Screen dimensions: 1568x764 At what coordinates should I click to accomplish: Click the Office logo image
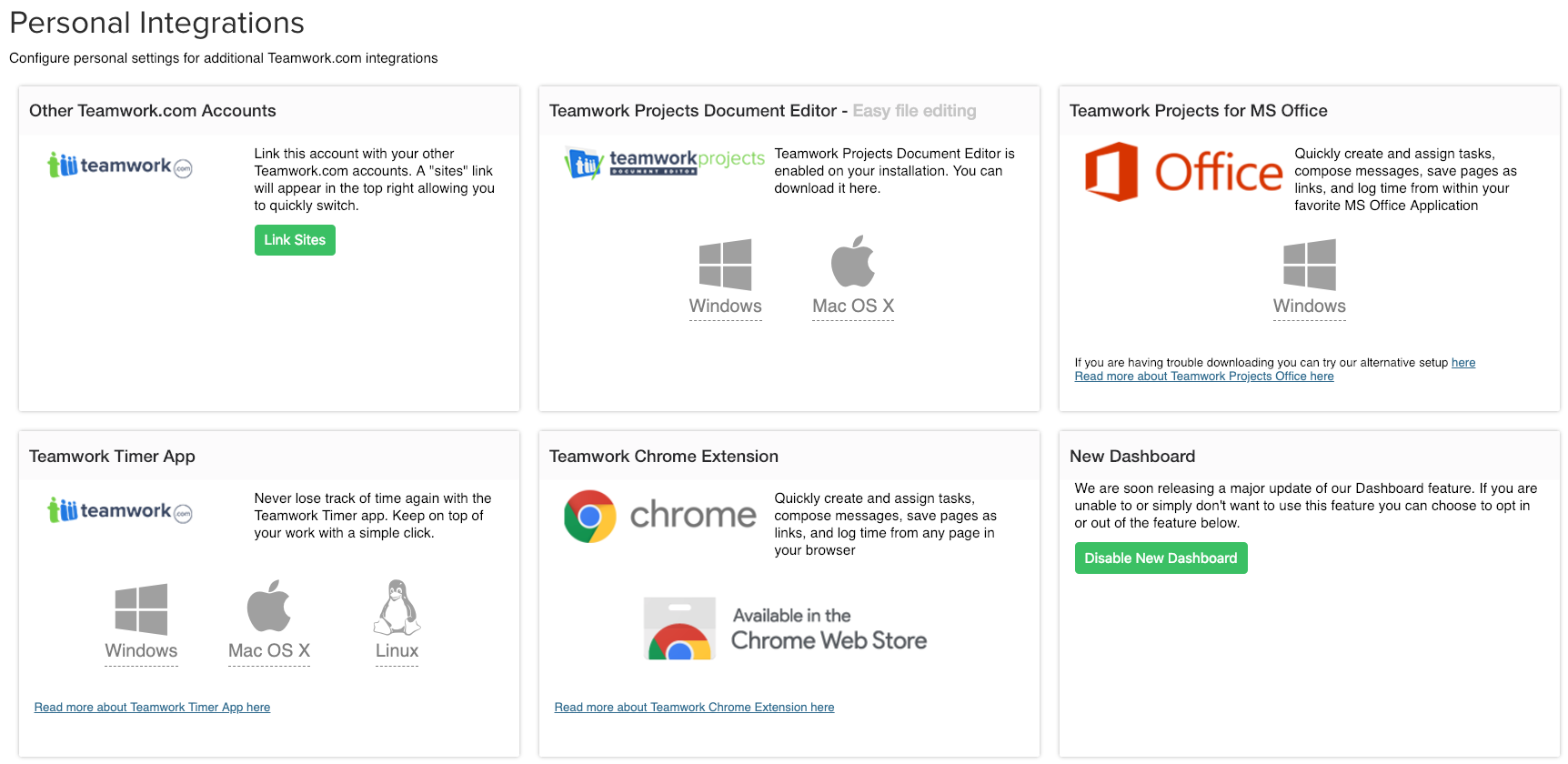(x=1183, y=172)
